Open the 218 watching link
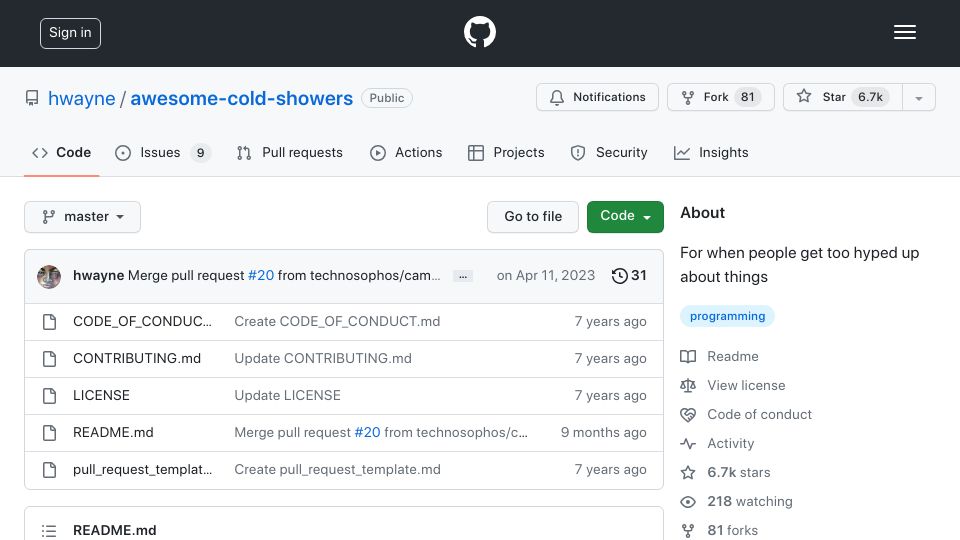Viewport: 960px width, 540px height. coord(737,501)
